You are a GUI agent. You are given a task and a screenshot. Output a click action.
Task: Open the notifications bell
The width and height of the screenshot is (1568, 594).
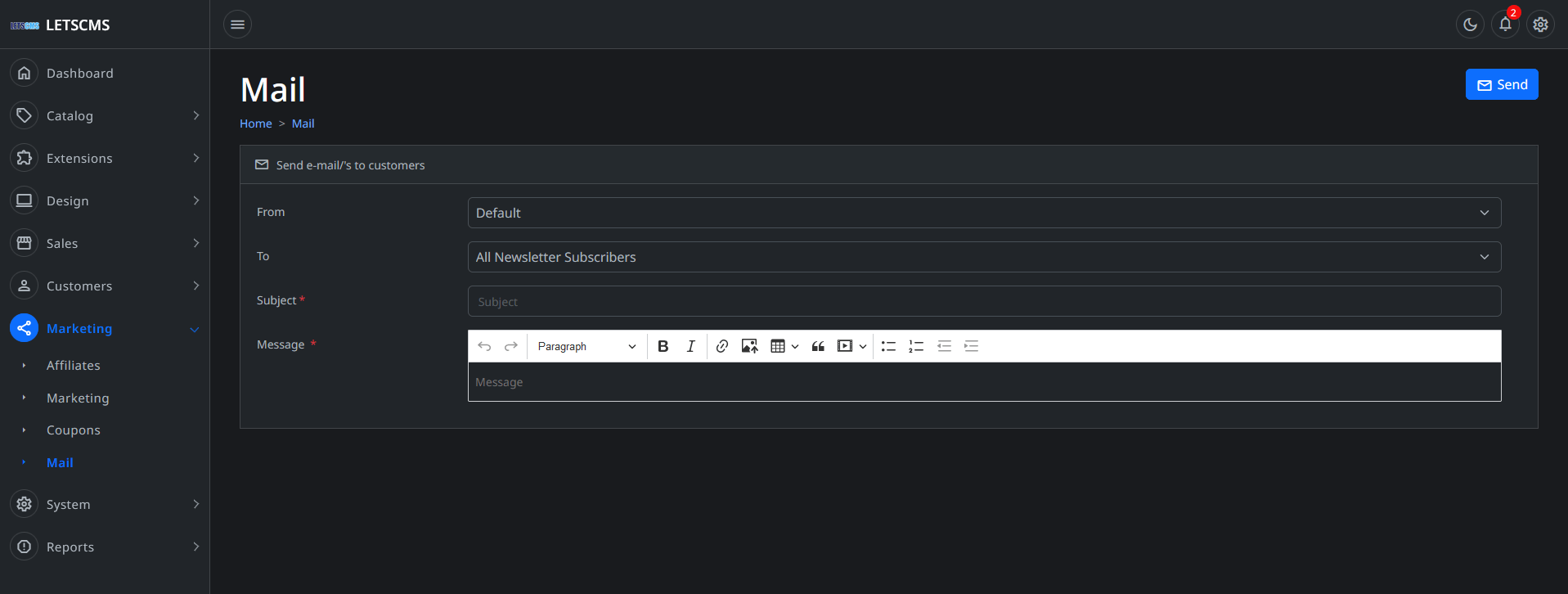pos(1505,25)
